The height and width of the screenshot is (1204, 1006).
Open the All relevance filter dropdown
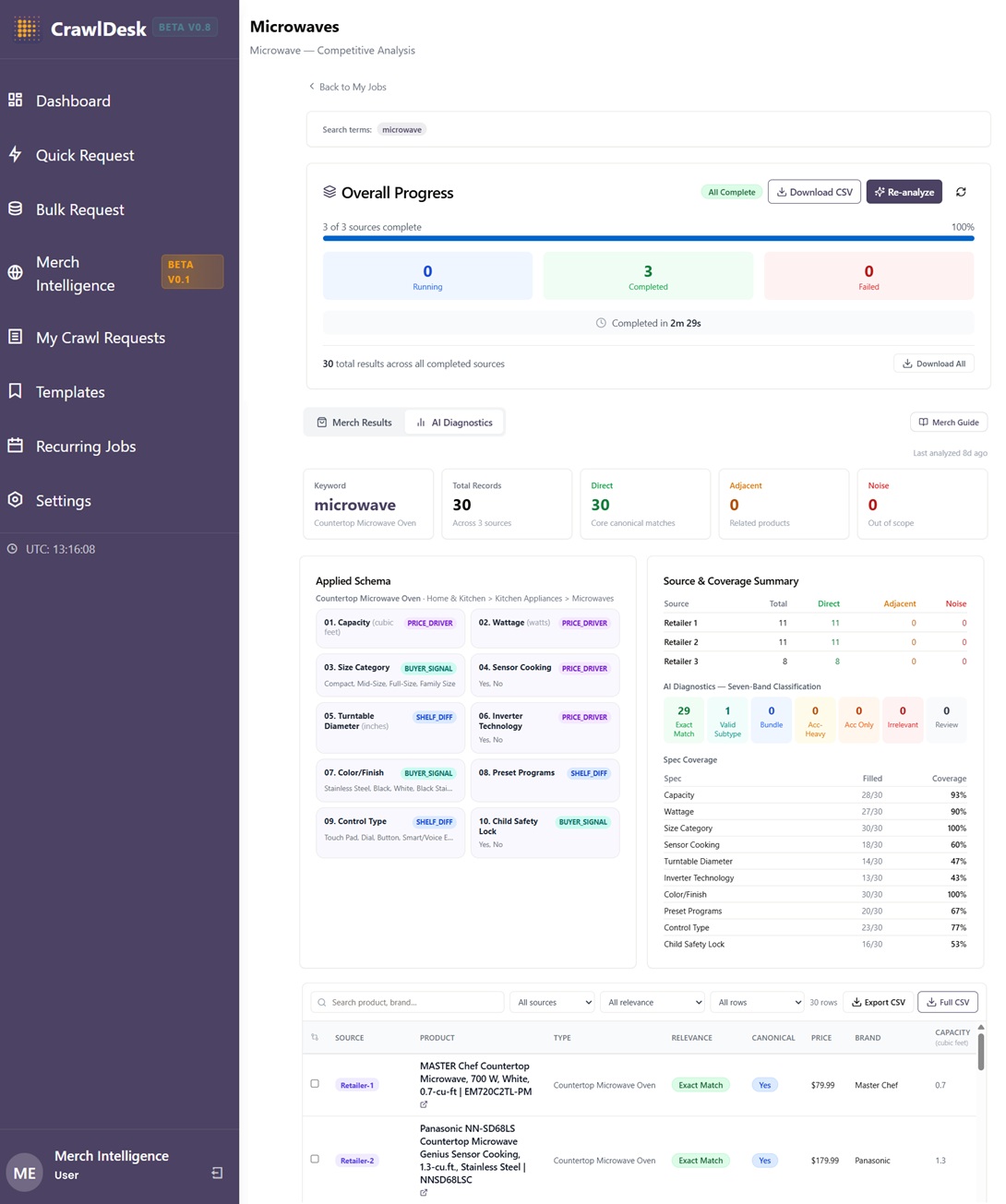tap(654, 1003)
